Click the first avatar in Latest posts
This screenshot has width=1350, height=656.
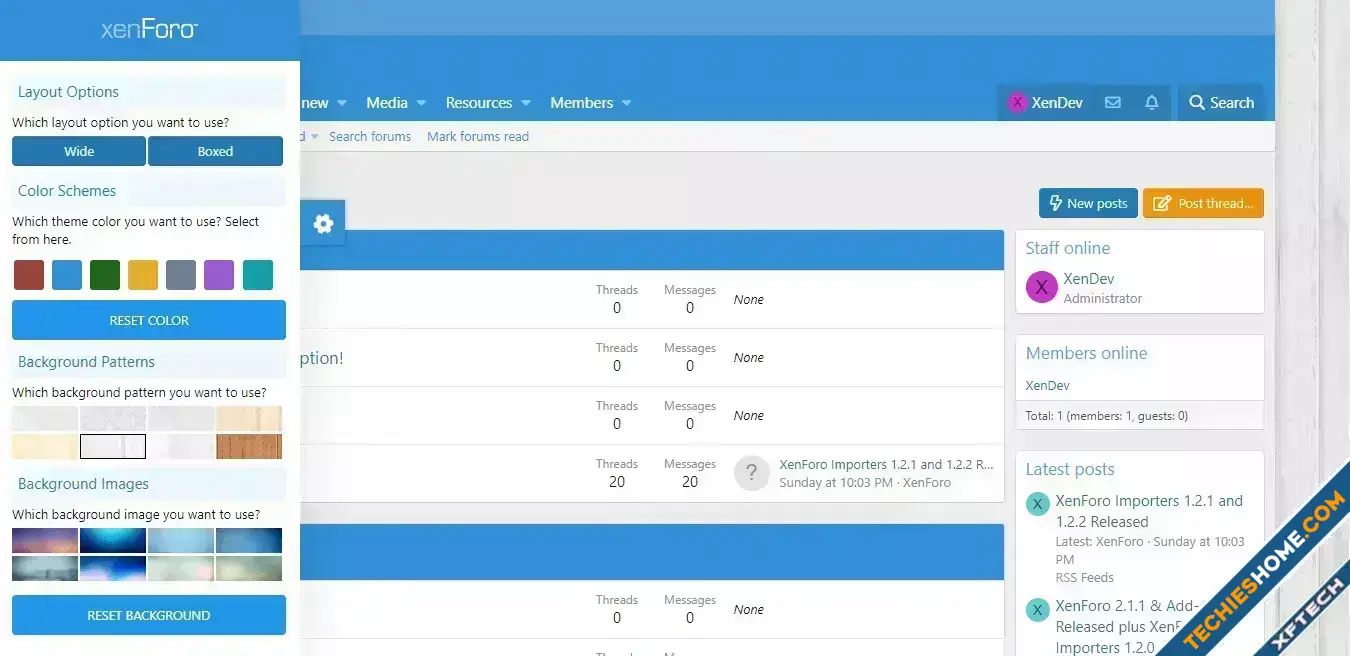click(x=1038, y=504)
